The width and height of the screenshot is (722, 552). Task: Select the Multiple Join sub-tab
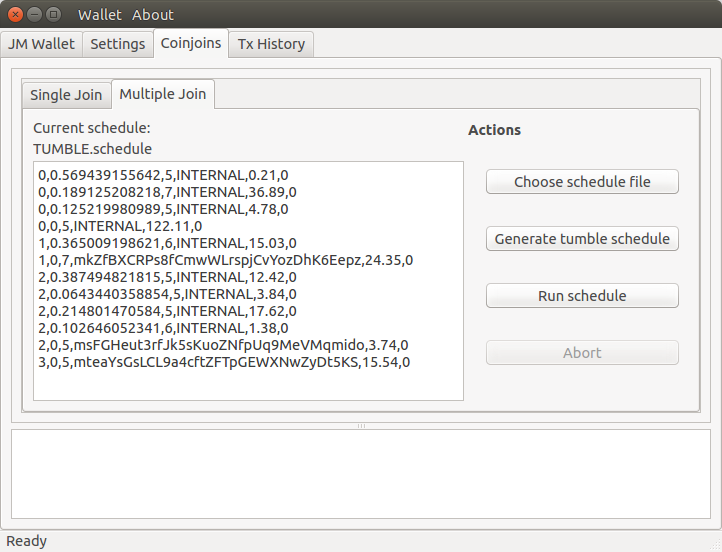[x=163, y=94]
